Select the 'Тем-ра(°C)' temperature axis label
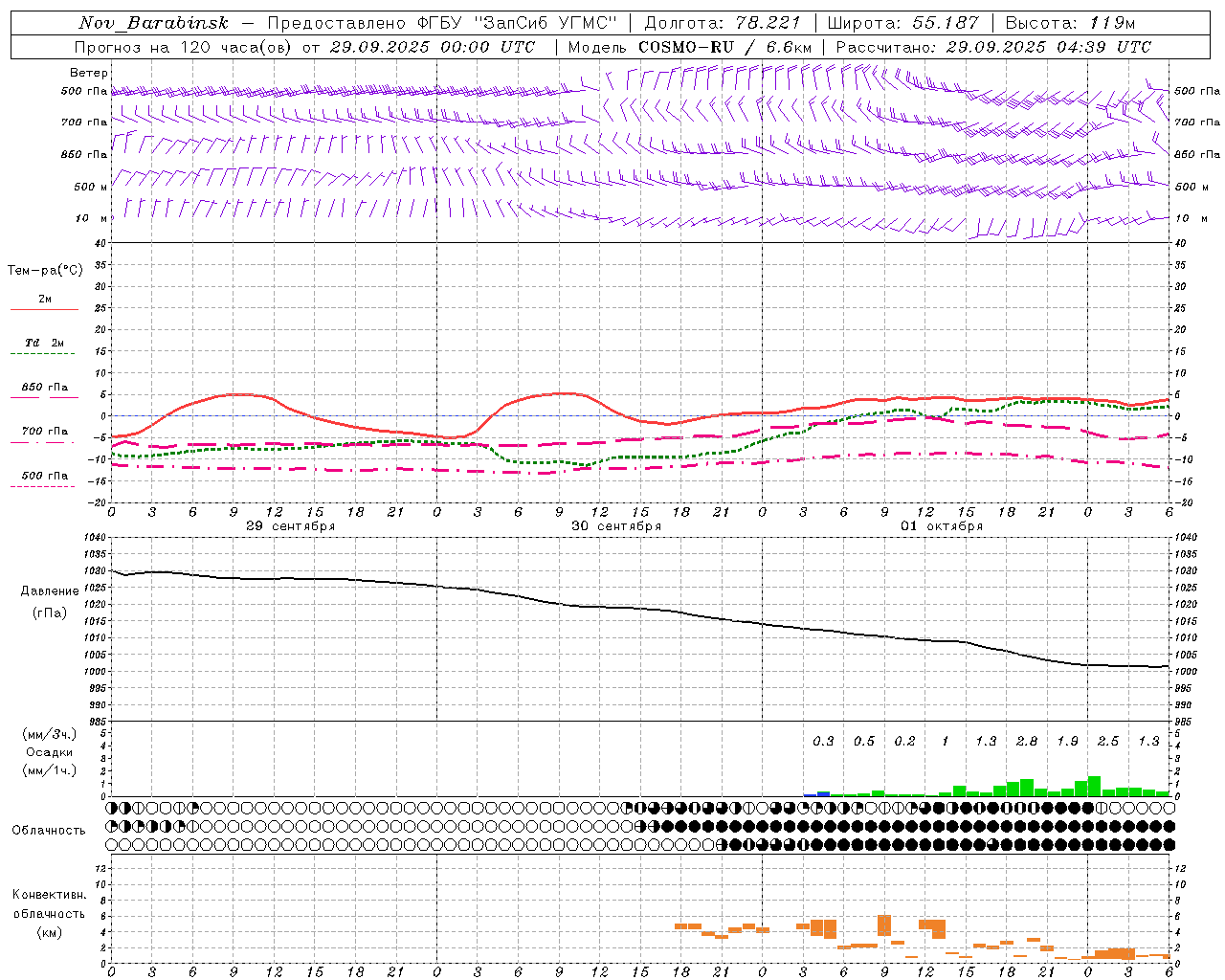1225x980 pixels. point(45,271)
